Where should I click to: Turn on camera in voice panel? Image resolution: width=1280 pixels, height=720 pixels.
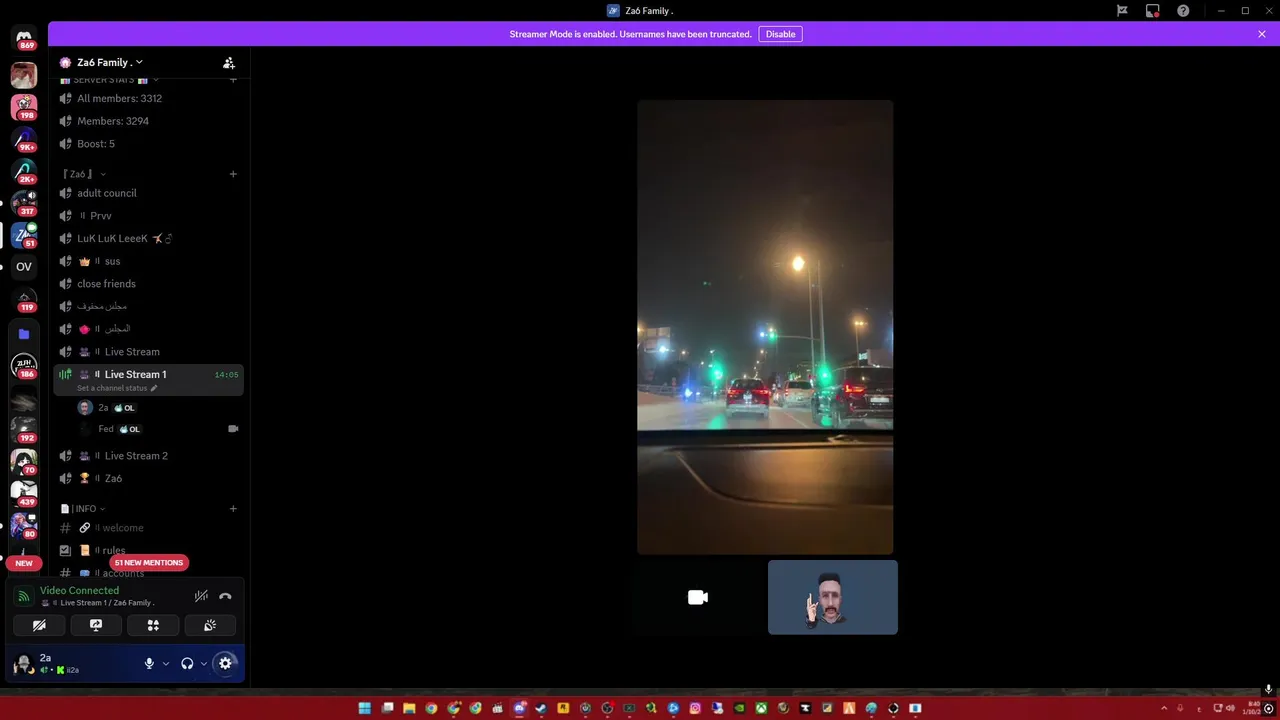point(39,625)
